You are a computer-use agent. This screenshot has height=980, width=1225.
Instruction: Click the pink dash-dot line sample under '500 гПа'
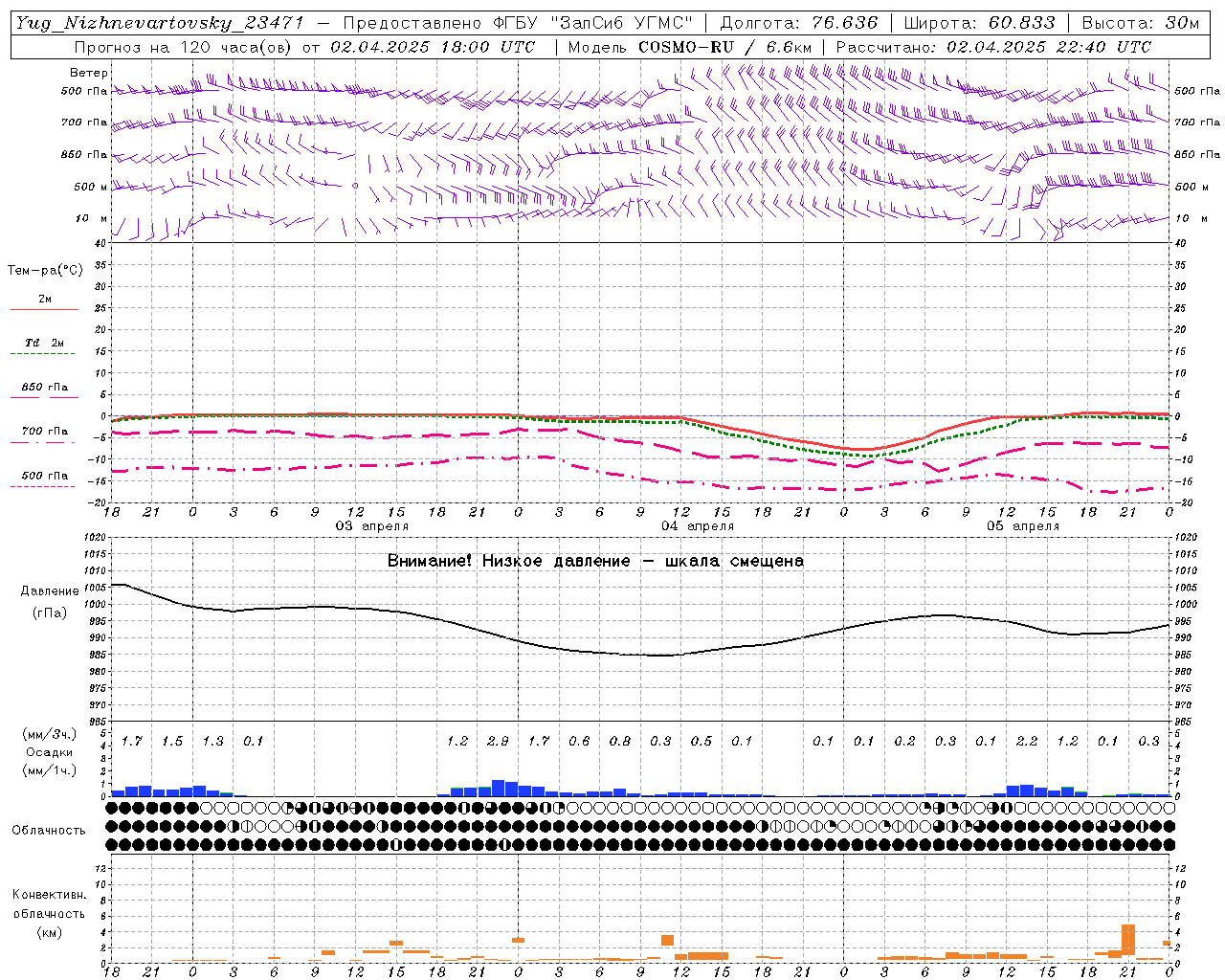click(42, 487)
